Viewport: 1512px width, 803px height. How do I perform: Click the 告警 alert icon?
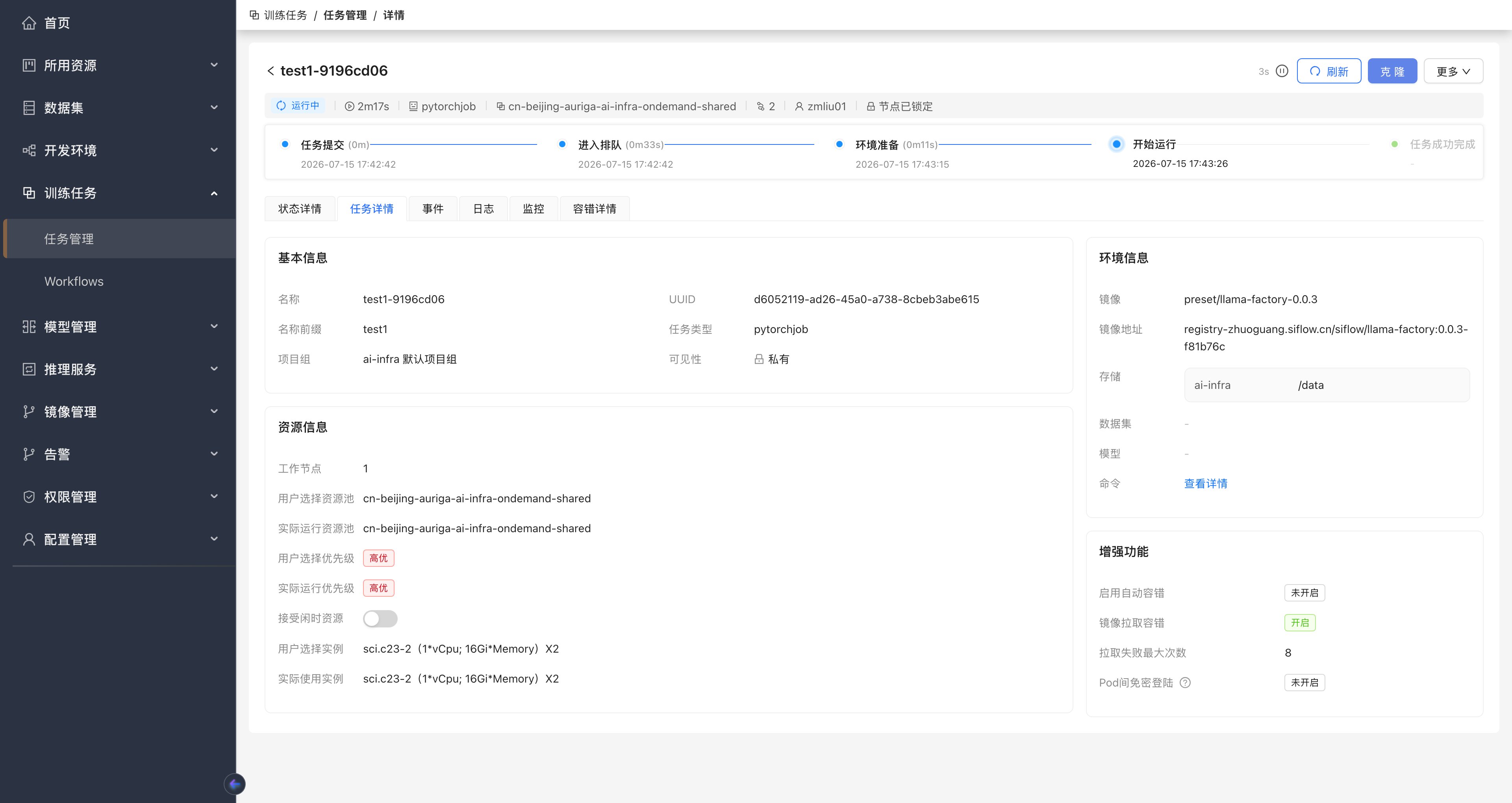(29, 454)
